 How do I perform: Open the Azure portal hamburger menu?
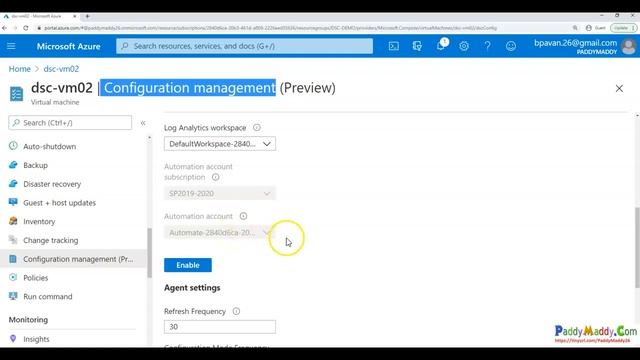pyautogui.click(x=11, y=46)
